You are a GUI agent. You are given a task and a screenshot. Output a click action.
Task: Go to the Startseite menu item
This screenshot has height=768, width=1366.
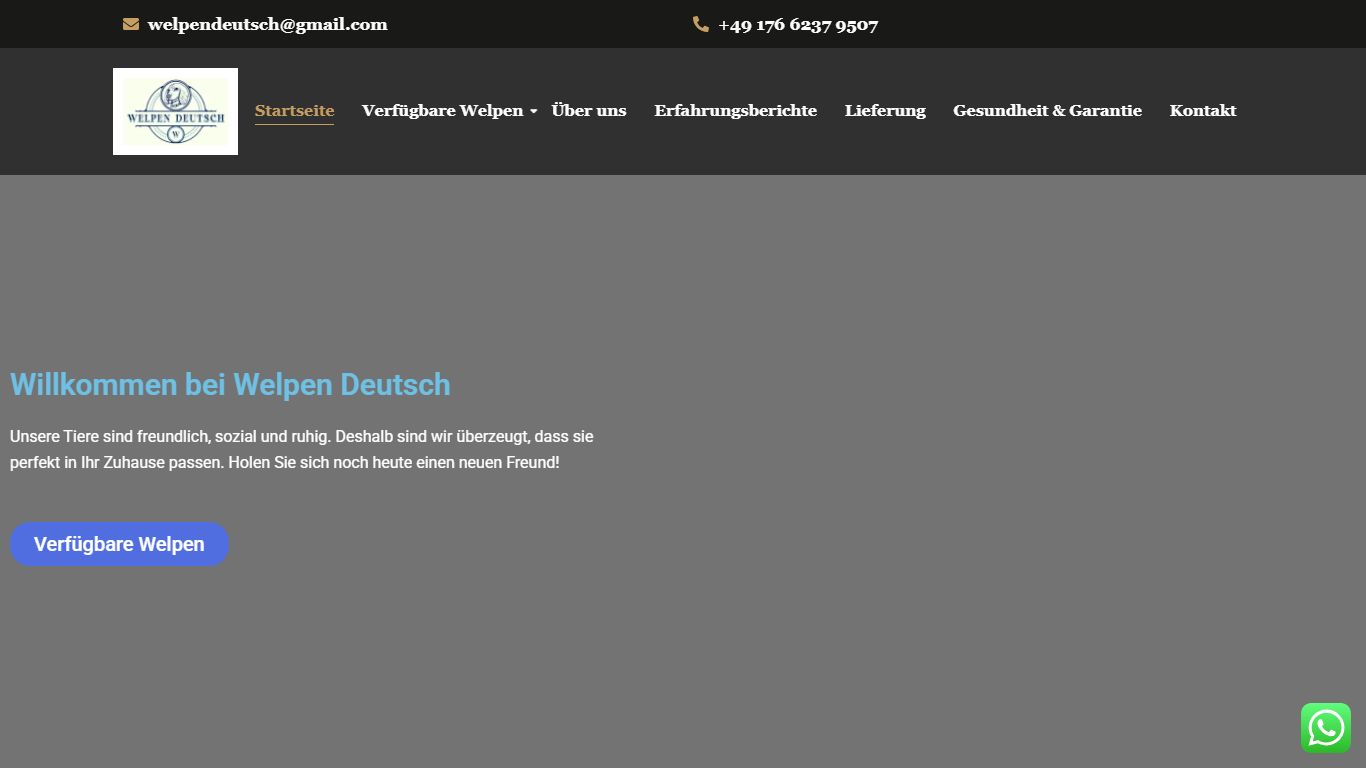[294, 111]
